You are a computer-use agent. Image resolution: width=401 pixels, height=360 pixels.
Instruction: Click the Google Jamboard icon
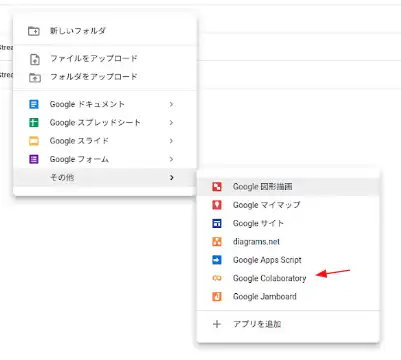tap(217, 296)
